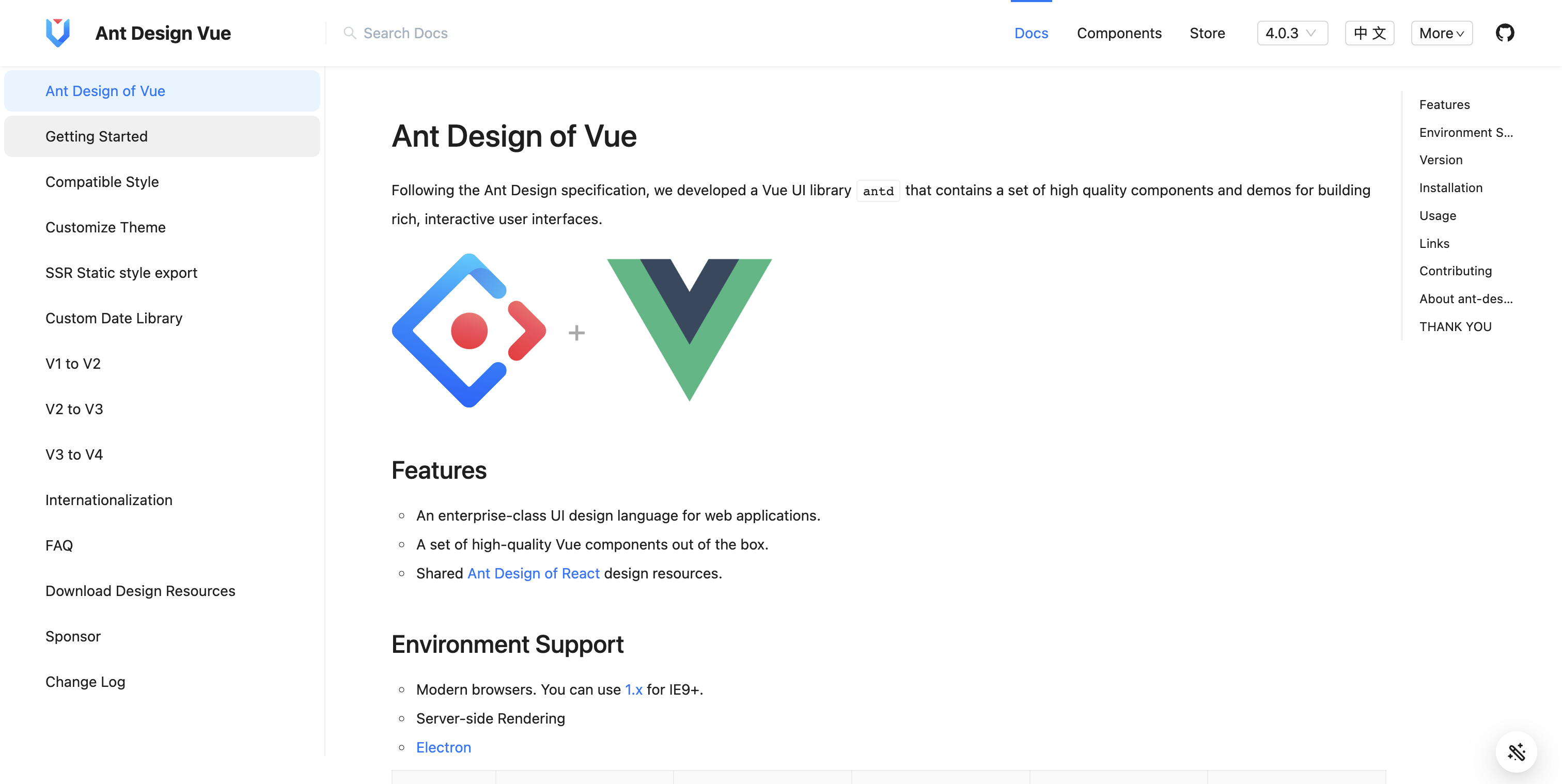Open Getting Started in sidebar
Image resolution: width=1562 pixels, height=784 pixels.
pyautogui.click(x=97, y=136)
